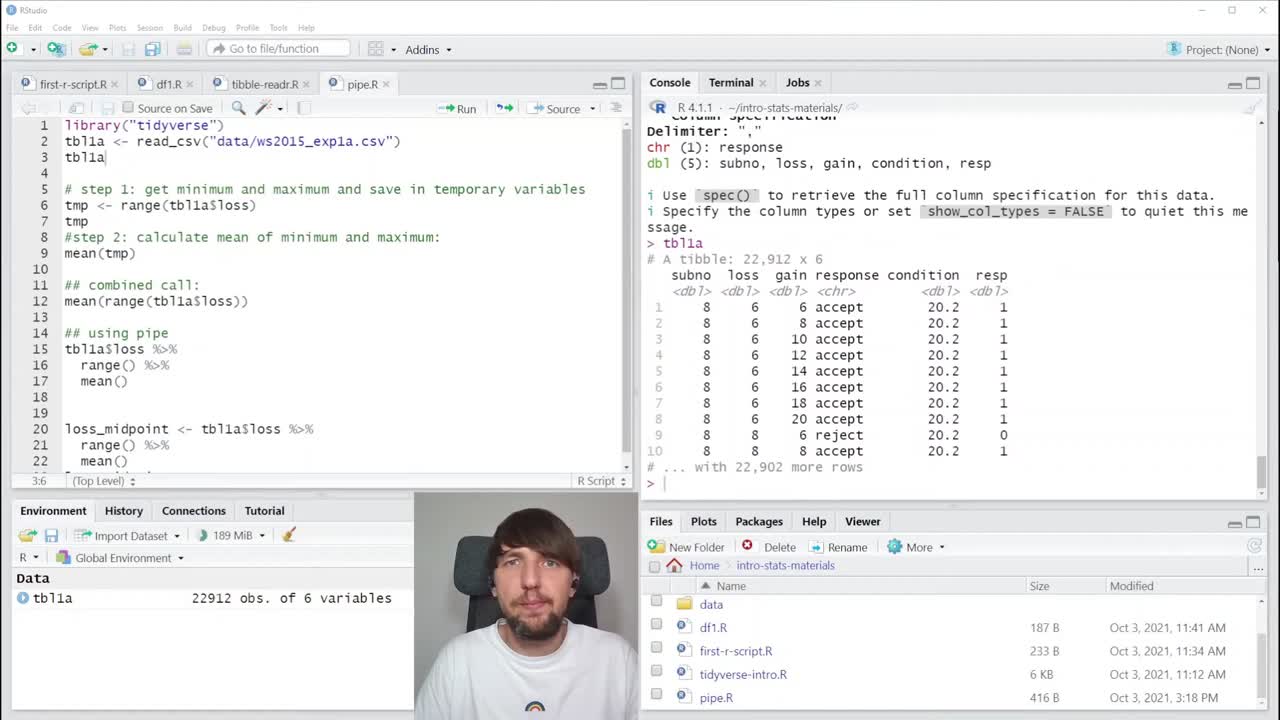
Task: Clear the environment with the broom icon
Action: [289, 535]
